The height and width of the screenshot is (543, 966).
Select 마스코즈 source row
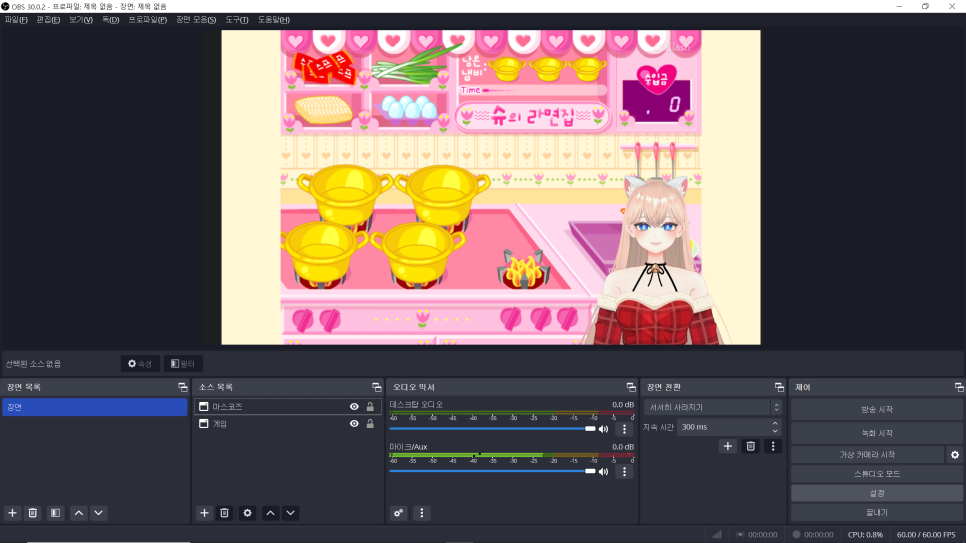point(287,407)
